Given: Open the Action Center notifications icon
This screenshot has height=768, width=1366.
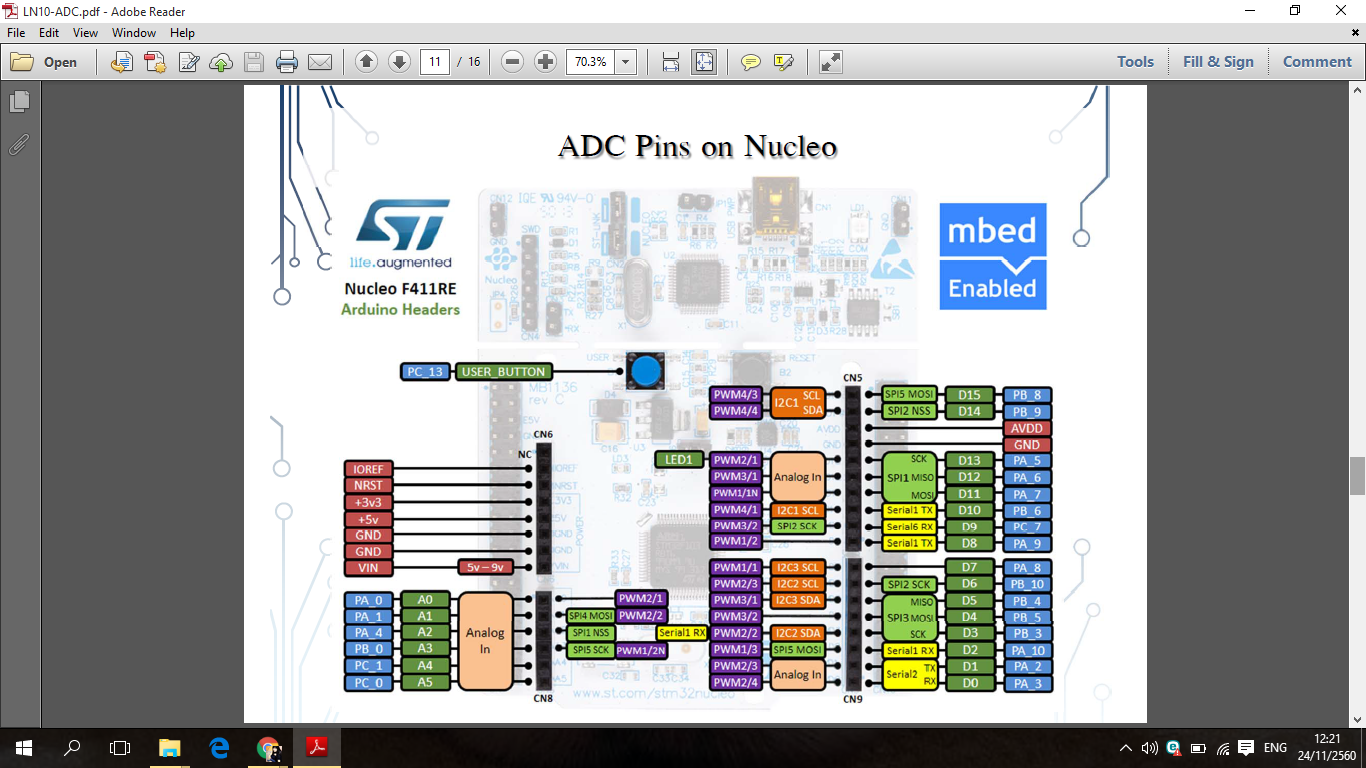Looking at the screenshot, I should [x=1246, y=748].
